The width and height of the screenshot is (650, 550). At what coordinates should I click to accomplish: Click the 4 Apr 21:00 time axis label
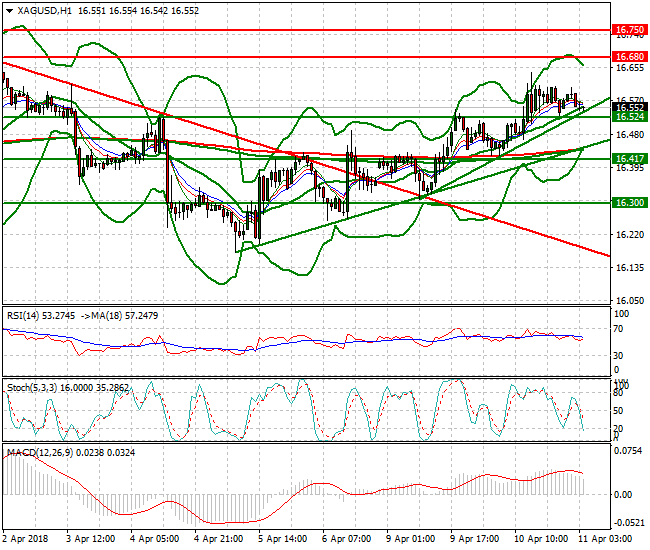[x=218, y=539]
